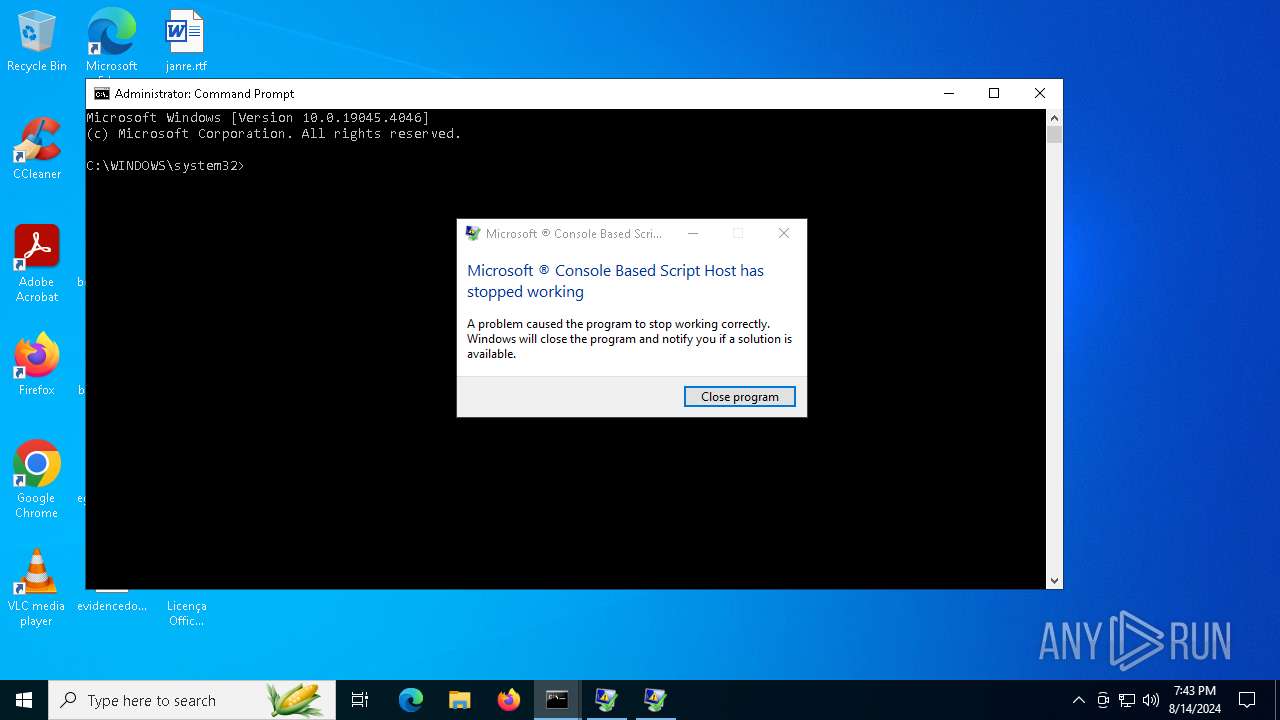
Task: Click the Command Prompt scrollbar up arrow
Action: coord(1054,118)
